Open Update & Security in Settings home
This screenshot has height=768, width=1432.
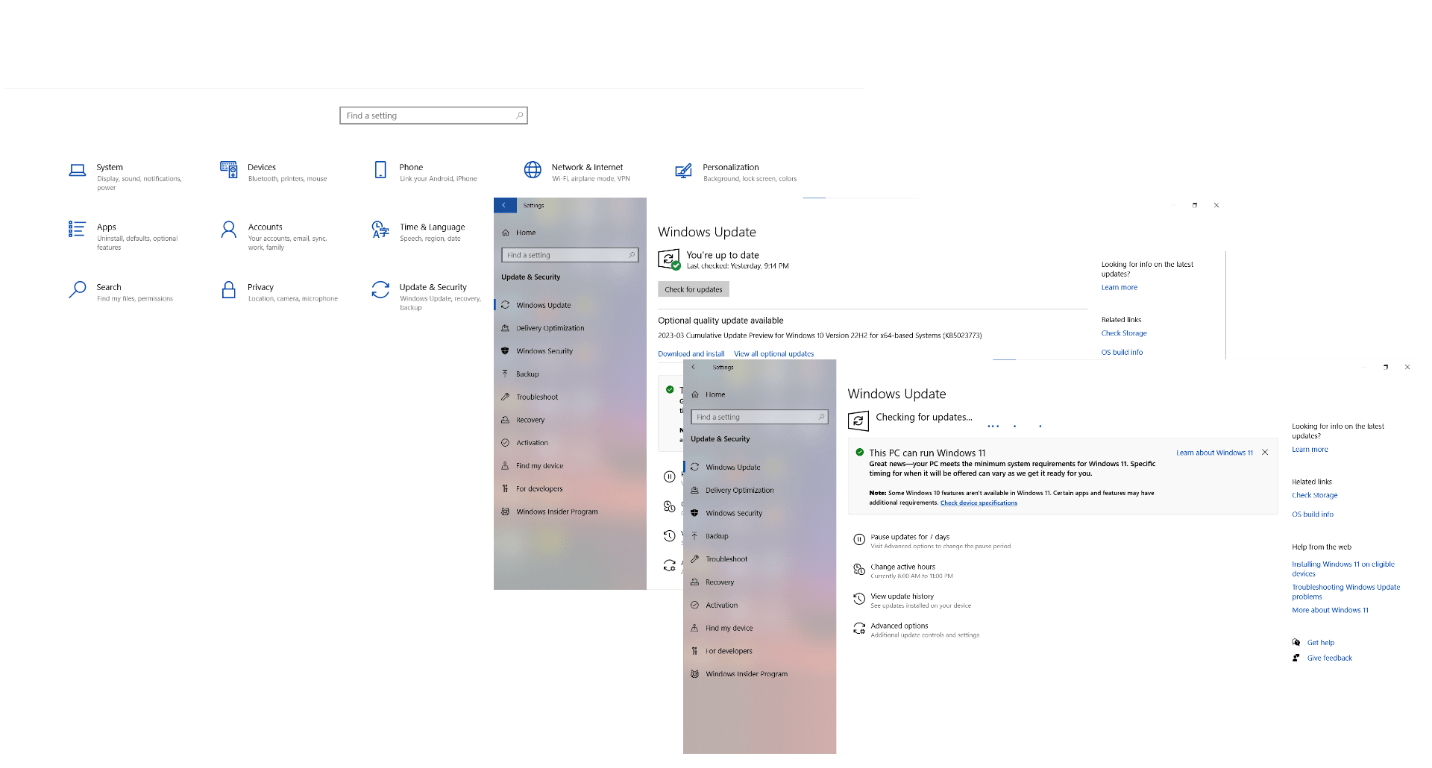(x=426, y=296)
